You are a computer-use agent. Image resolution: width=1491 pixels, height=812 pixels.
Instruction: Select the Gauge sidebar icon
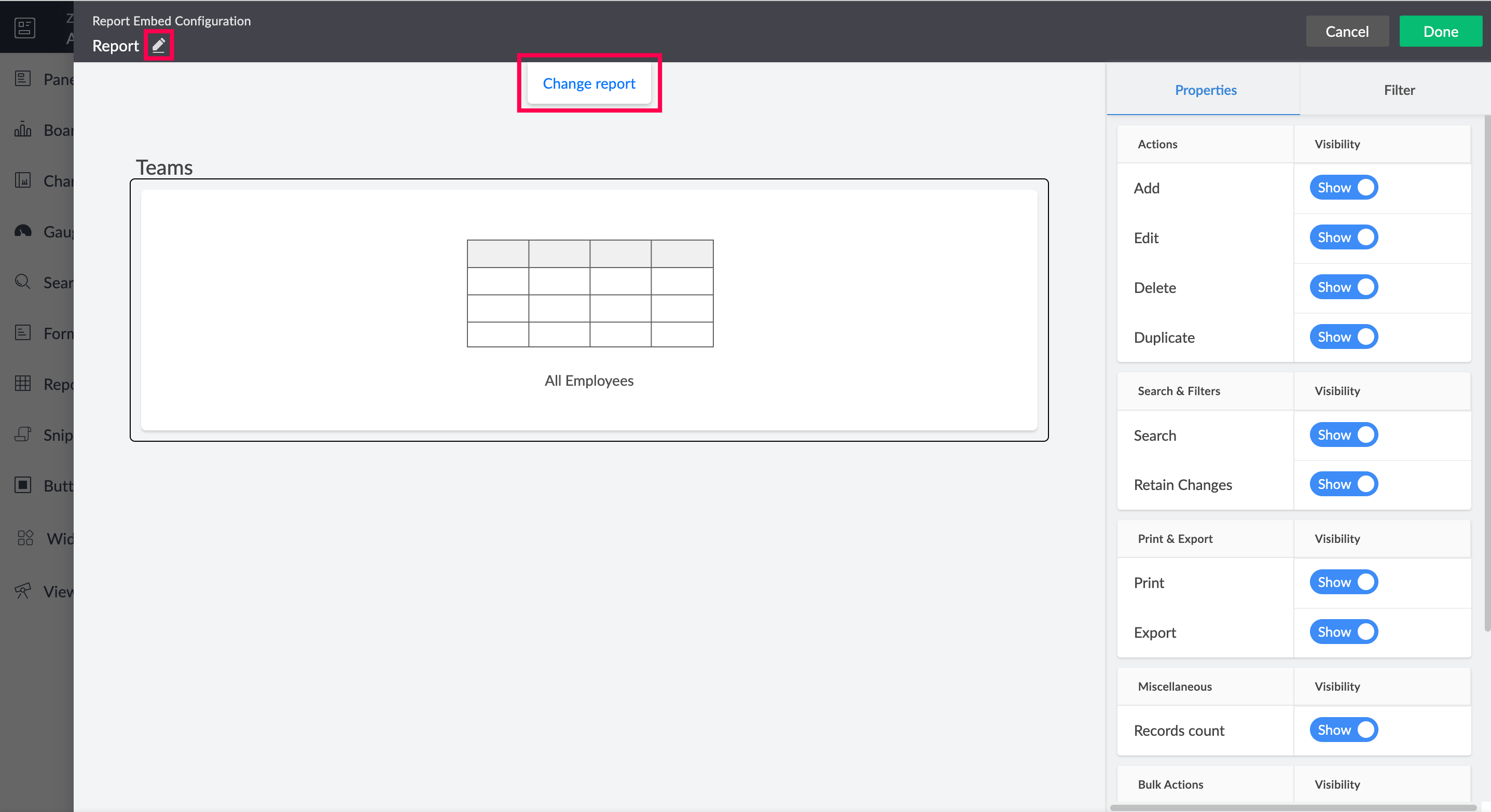coord(23,231)
